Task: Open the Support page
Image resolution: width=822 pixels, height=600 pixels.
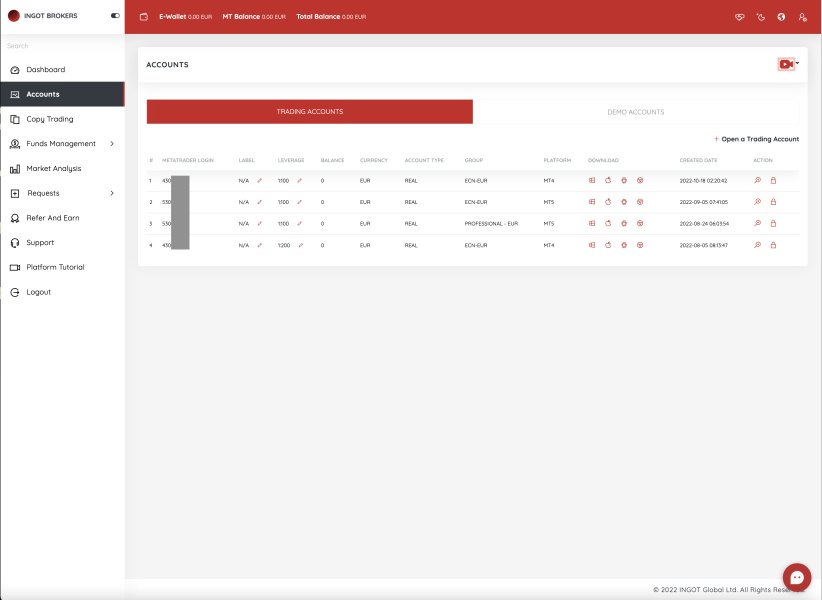Action: pos(62,243)
